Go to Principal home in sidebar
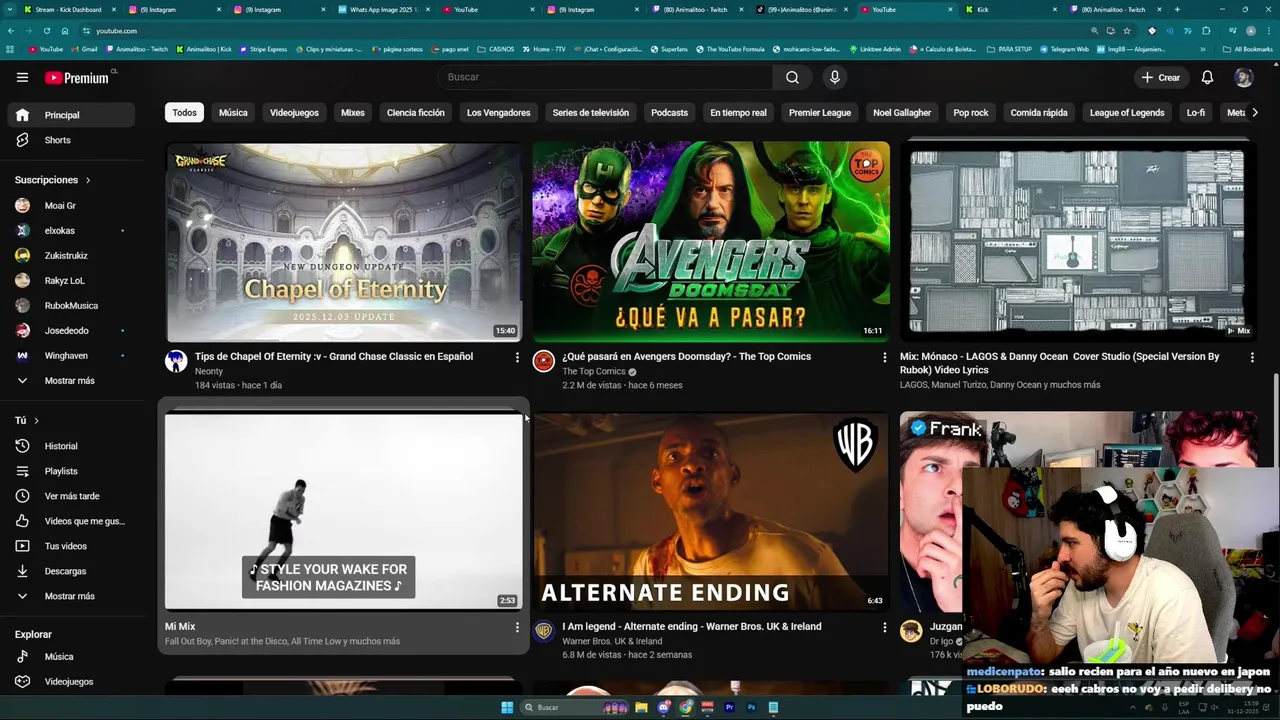The height and width of the screenshot is (720, 1280). (69, 115)
